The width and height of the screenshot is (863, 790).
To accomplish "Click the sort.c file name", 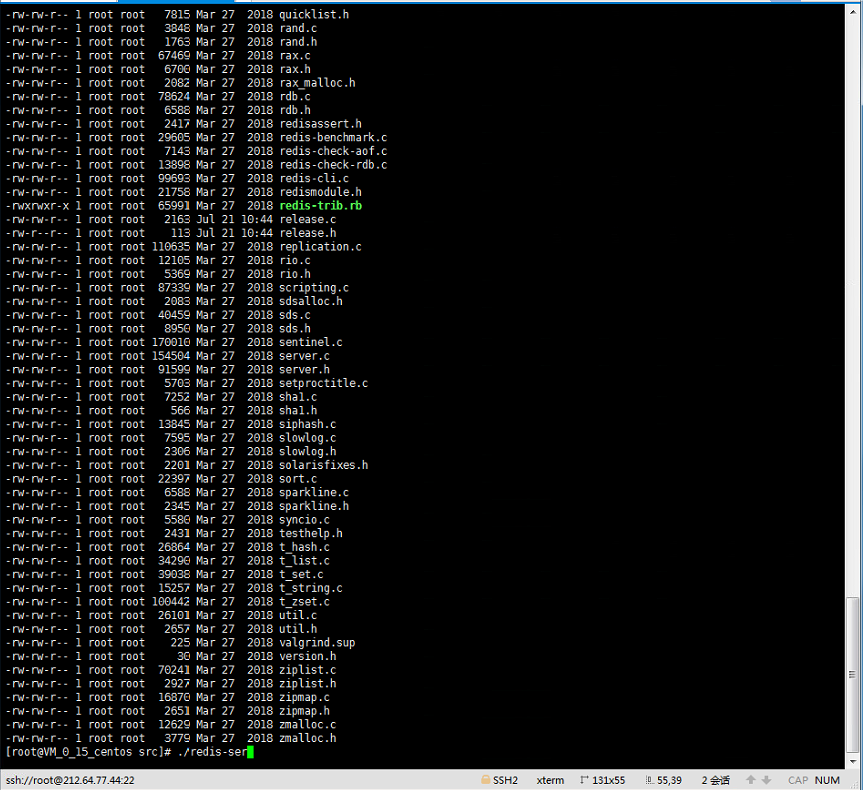I will click(298, 478).
